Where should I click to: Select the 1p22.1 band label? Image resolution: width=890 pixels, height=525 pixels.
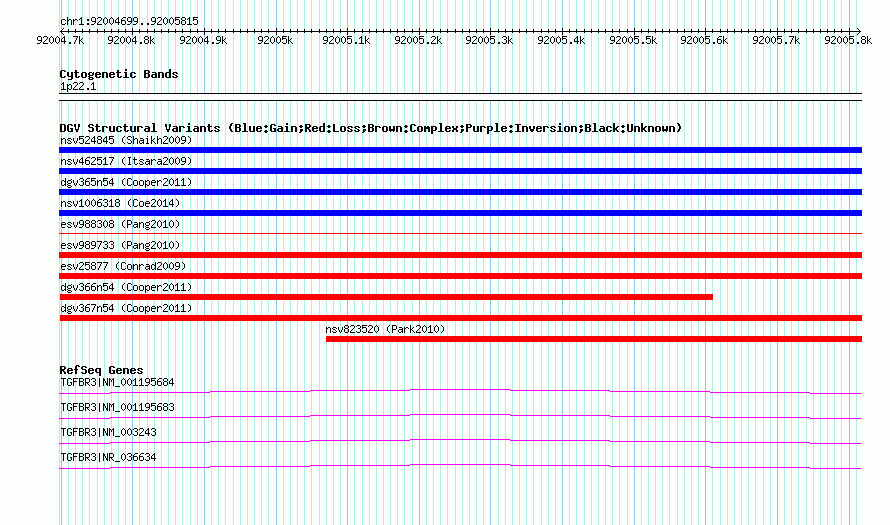78,86
